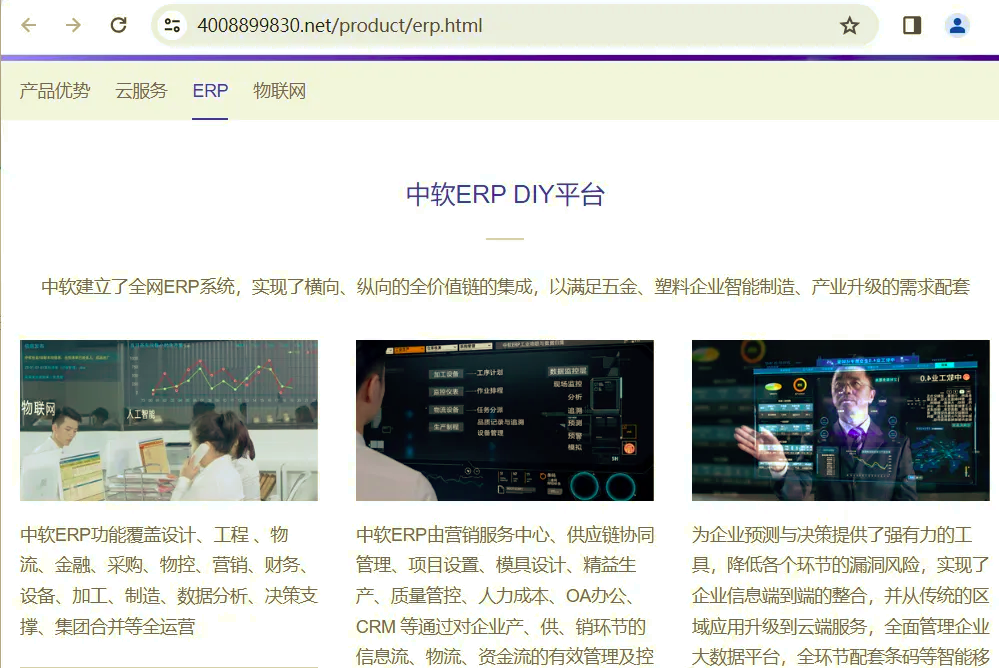Click the 中软建立了全网ERP系统 subtitle text

[x=505, y=287]
